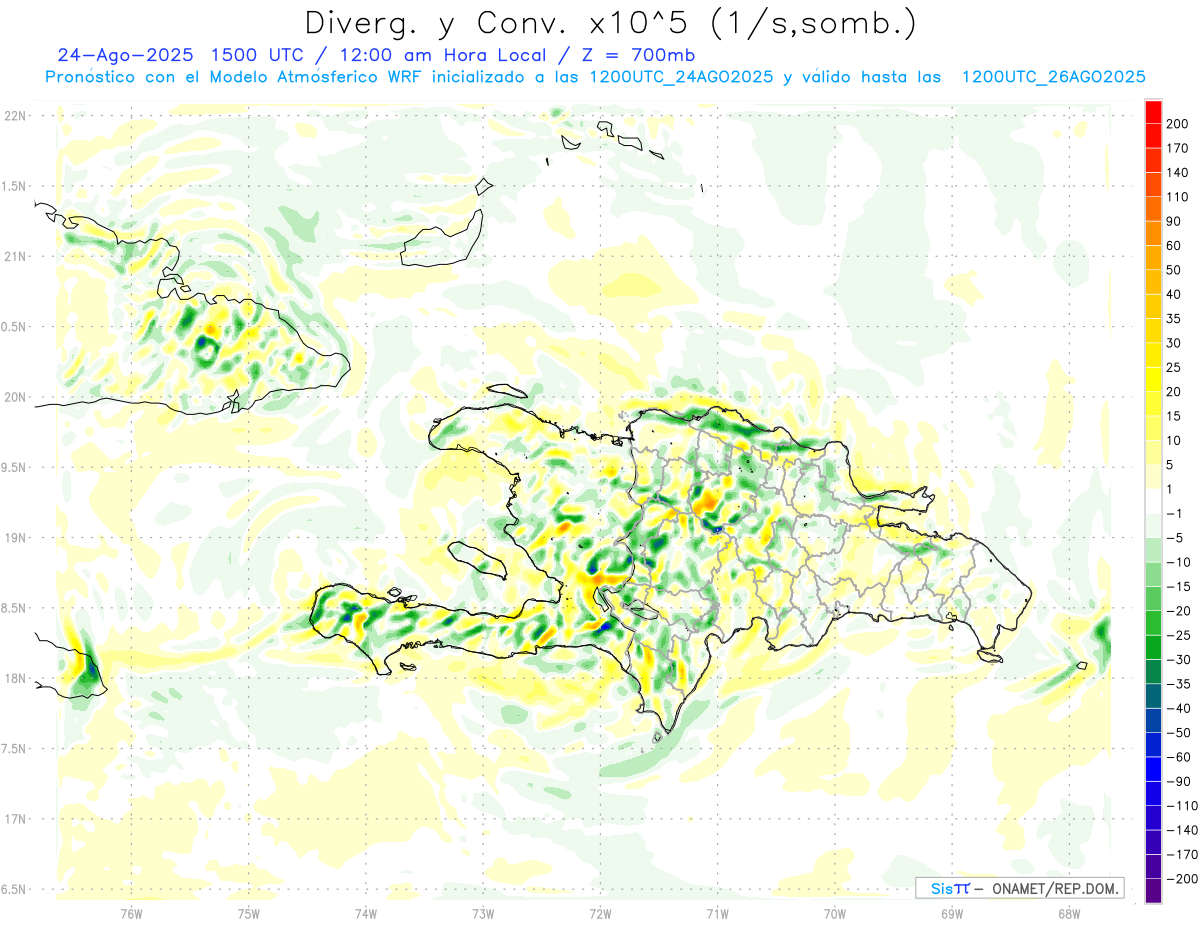Viewport: 1200px width, 927px height.
Task: Click the white color bar segment between 1 and -1
Action: coord(1153,501)
